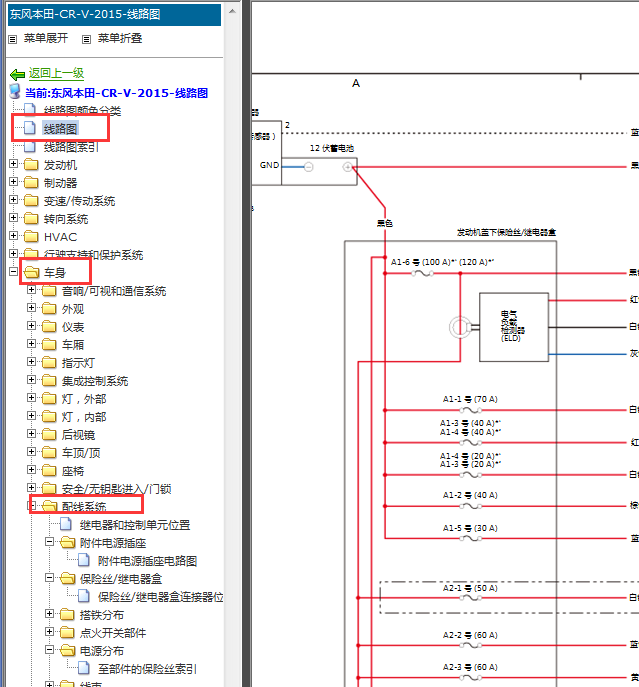Open the 线路图索引 document item
The width and height of the screenshot is (639, 687).
(x=71, y=147)
